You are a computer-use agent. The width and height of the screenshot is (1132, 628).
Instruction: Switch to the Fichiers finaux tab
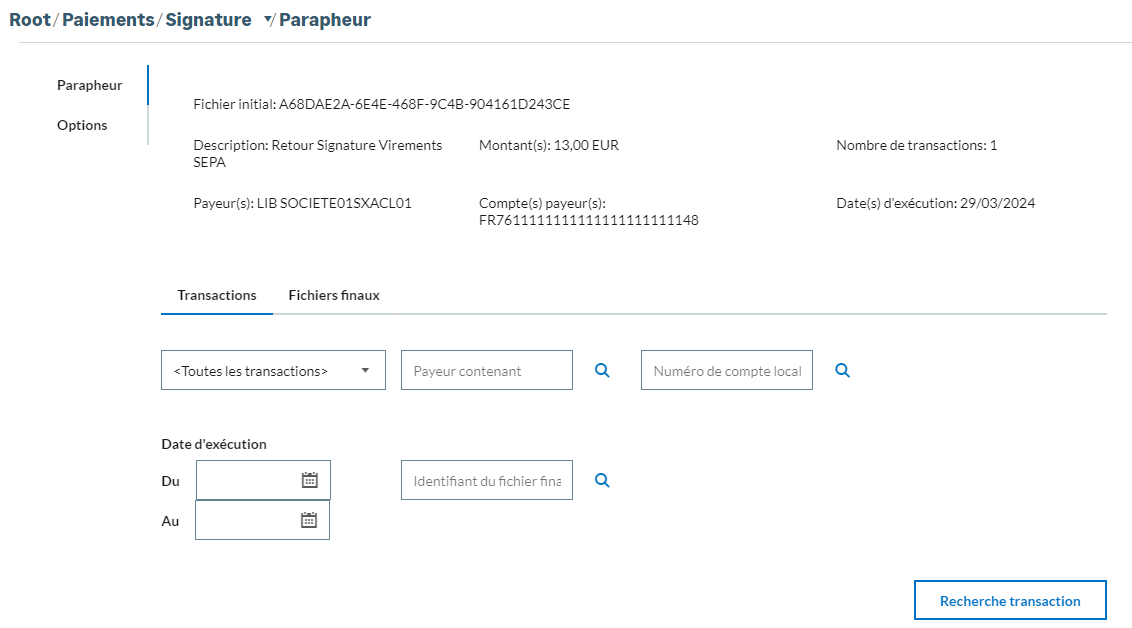[334, 295]
